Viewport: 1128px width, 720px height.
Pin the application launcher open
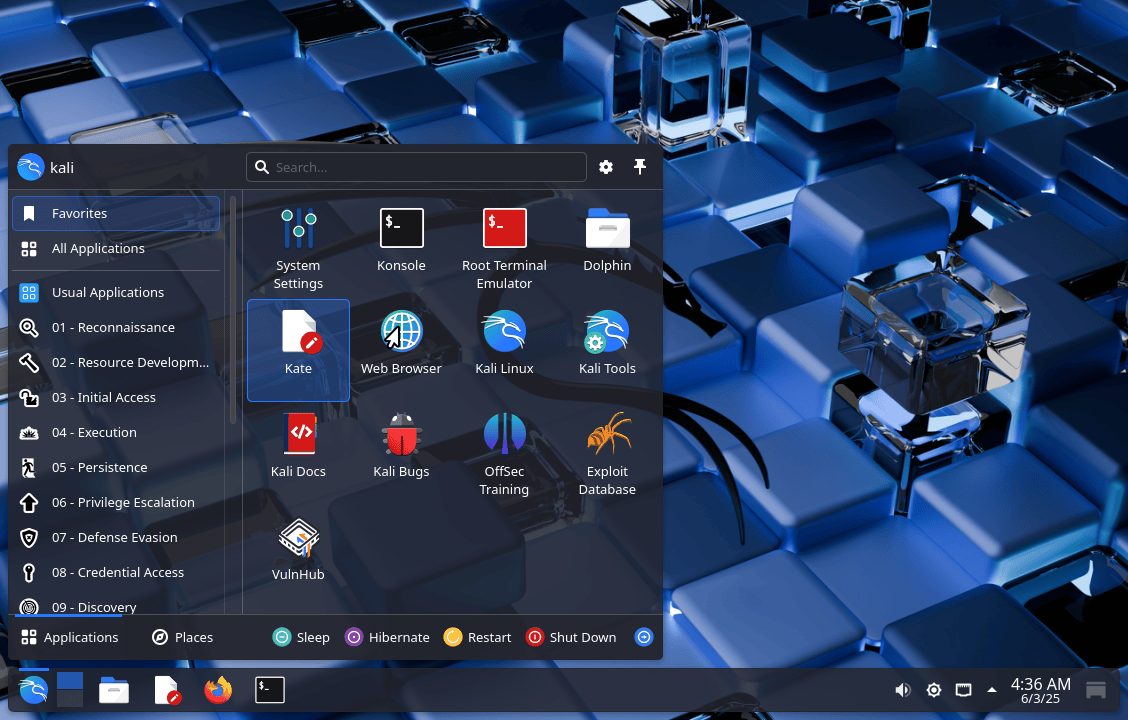coord(640,167)
